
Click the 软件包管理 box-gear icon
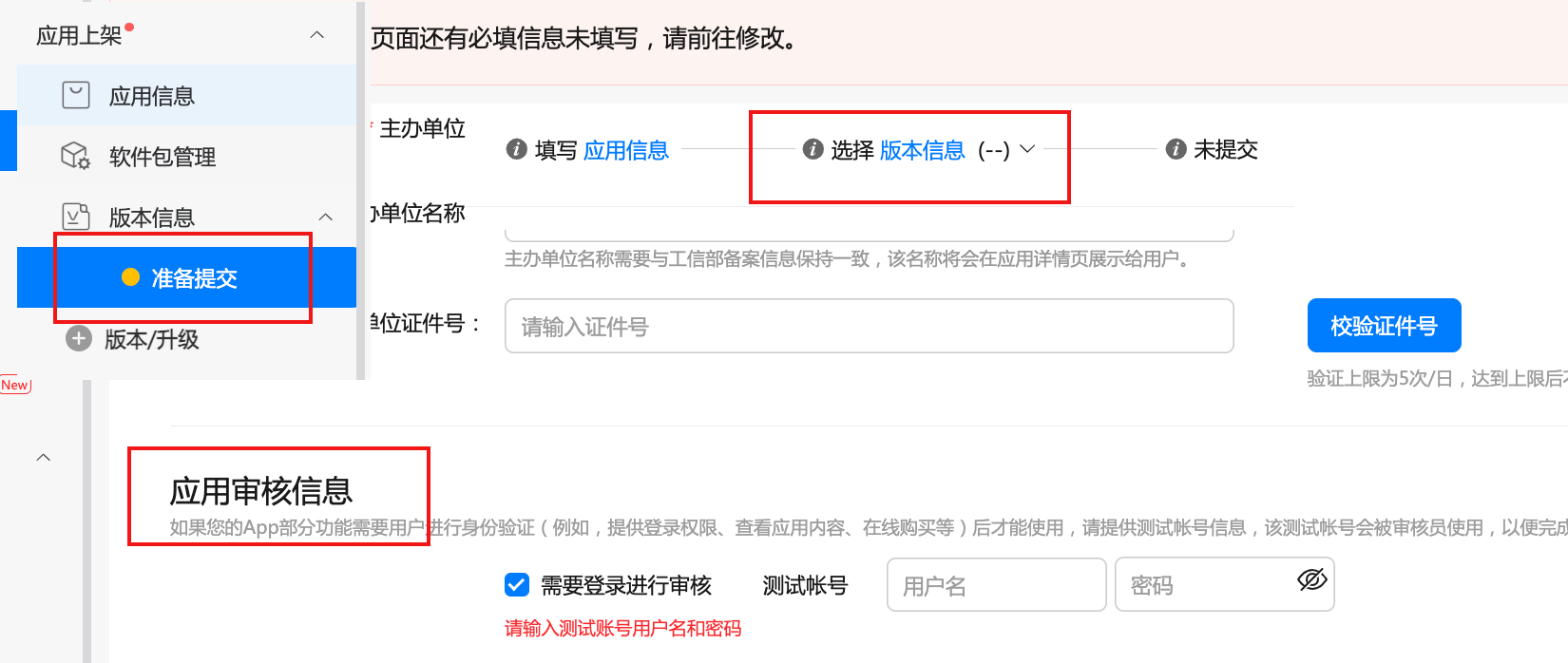tap(76, 156)
